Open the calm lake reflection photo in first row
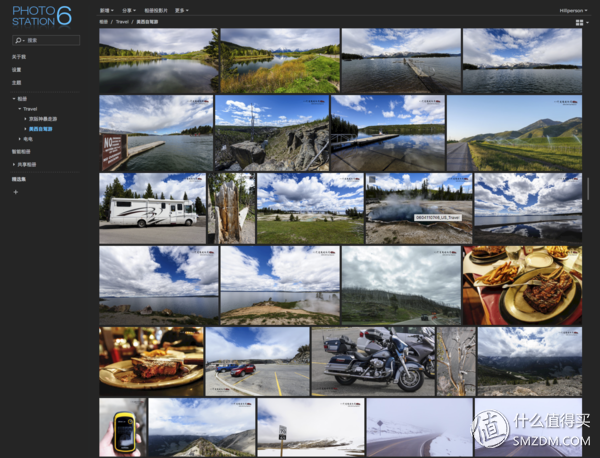The width and height of the screenshot is (600, 458). (x=159, y=60)
